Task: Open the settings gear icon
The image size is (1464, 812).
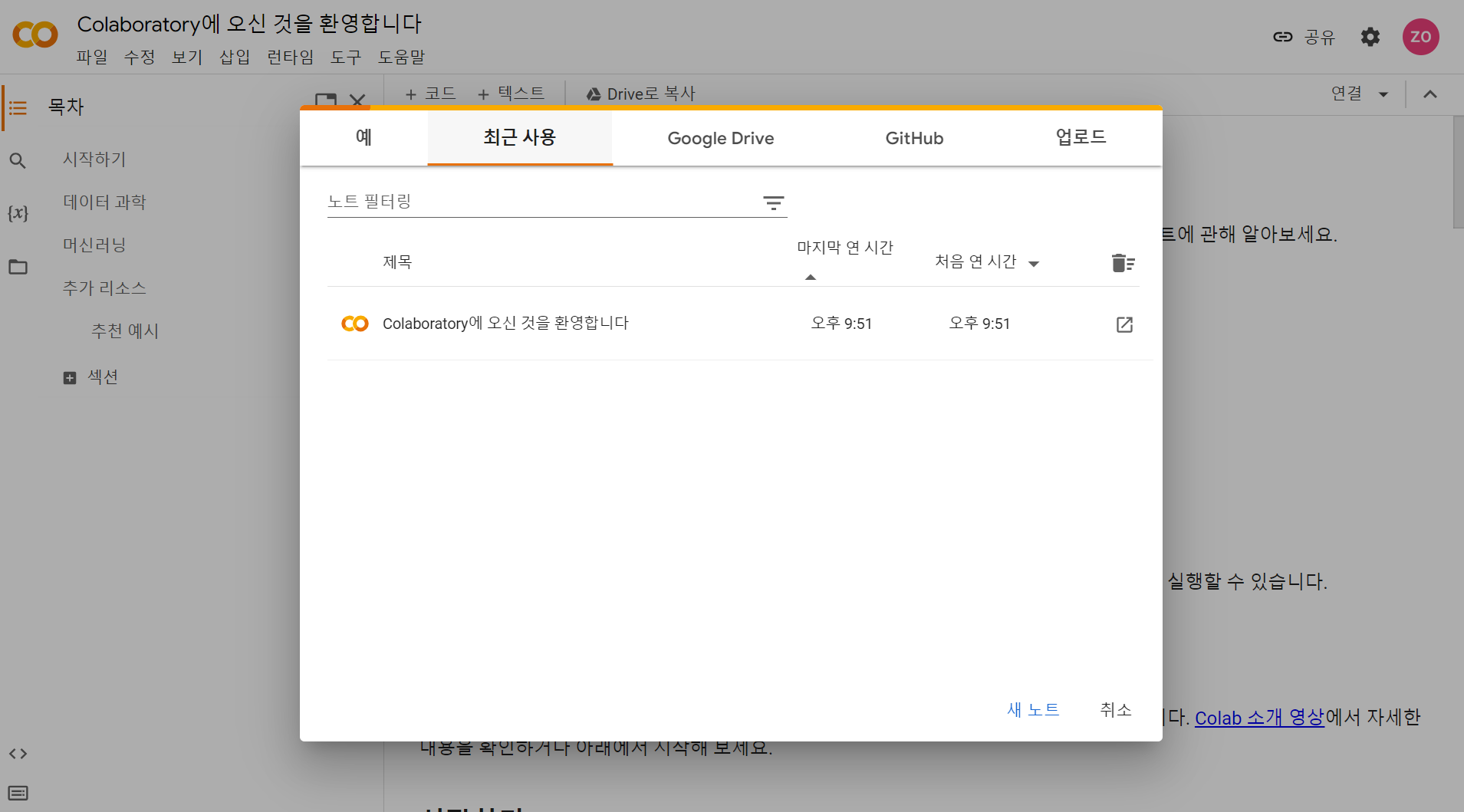Action: [1370, 37]
